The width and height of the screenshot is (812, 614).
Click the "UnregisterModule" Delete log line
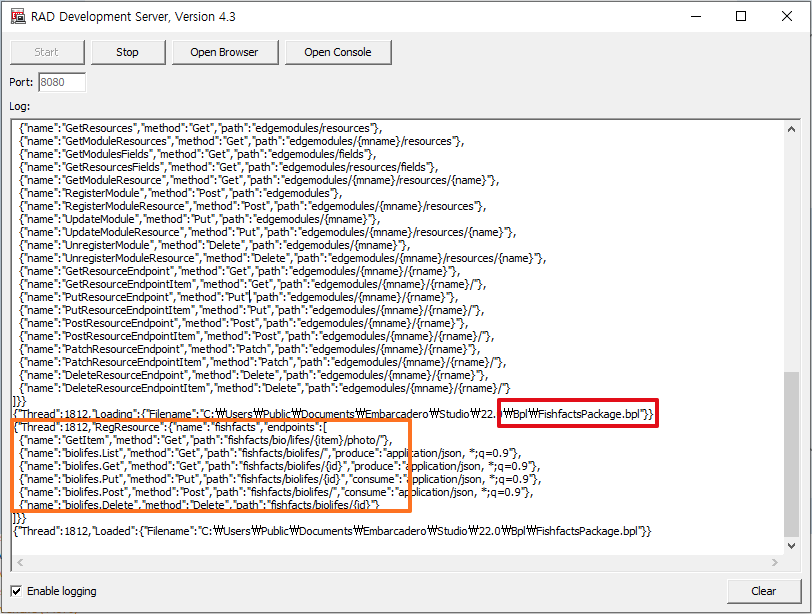tap(214, 245)
